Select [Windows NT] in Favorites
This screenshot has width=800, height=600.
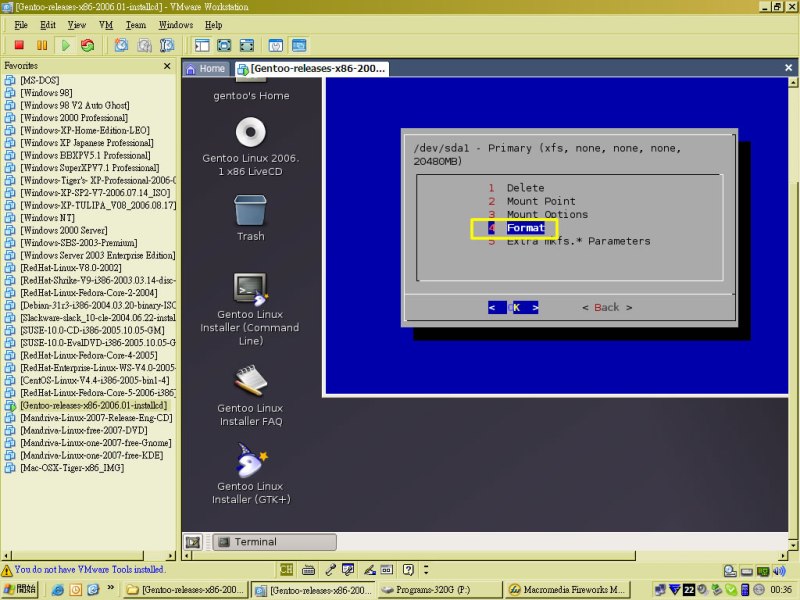tap(47, 218)
